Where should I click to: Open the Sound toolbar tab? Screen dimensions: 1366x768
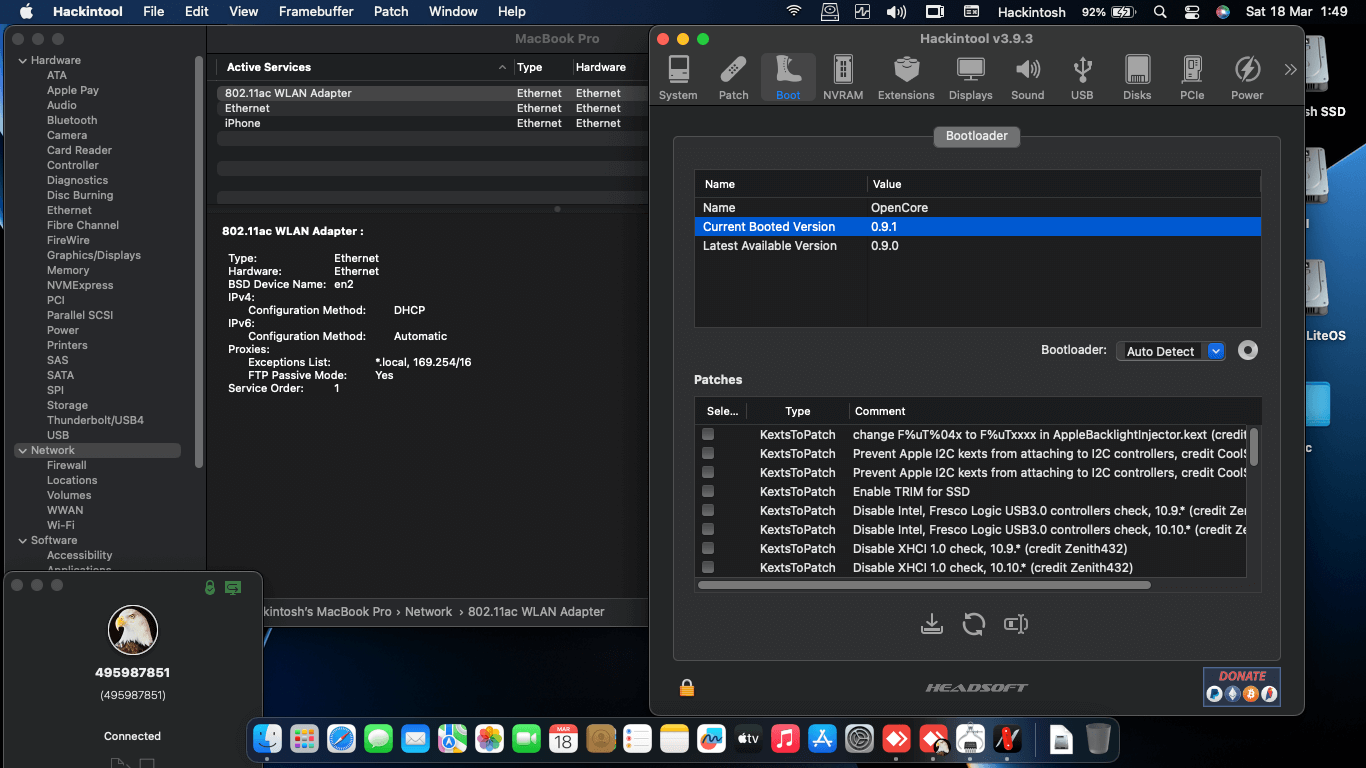1027,78
